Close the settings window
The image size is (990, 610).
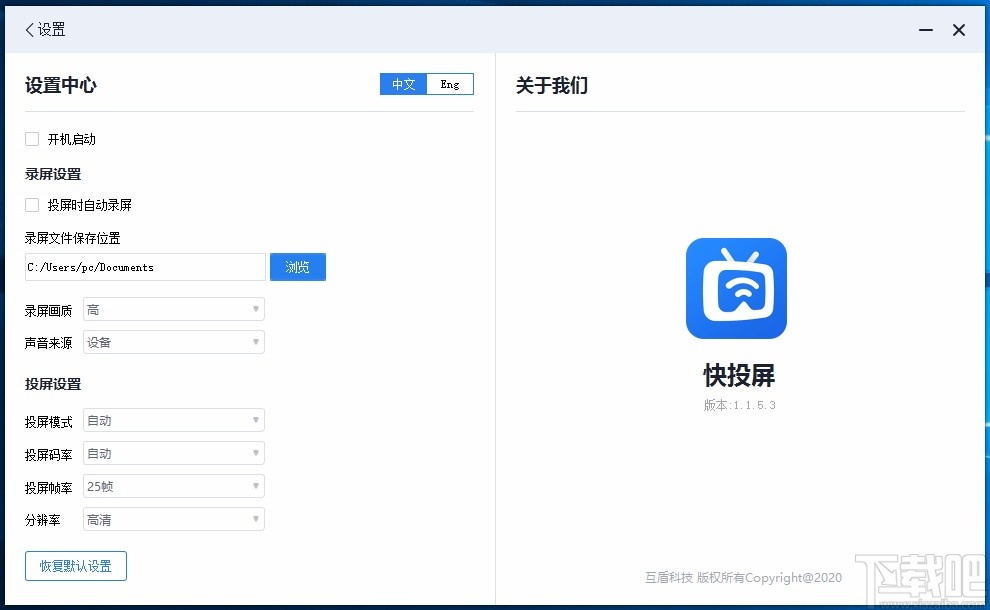pyautogui.click(x=958, y=30)
